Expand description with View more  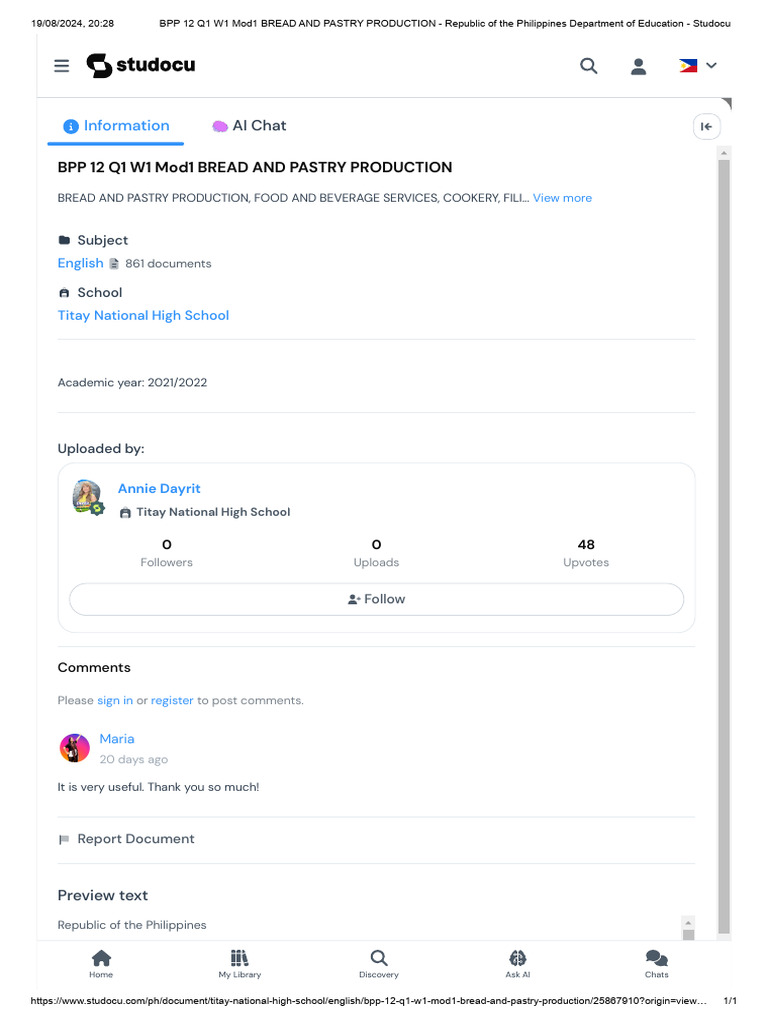coord(562,198)
